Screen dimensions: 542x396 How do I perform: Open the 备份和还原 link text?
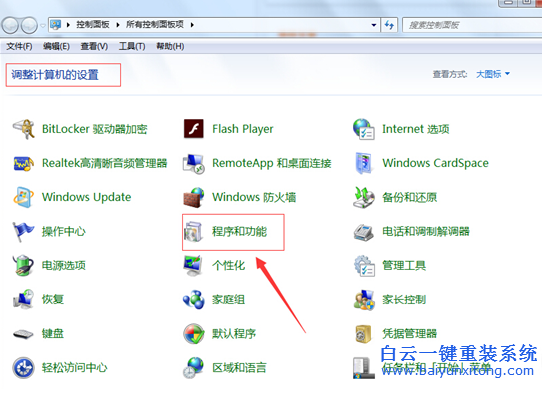coord(410,197)
